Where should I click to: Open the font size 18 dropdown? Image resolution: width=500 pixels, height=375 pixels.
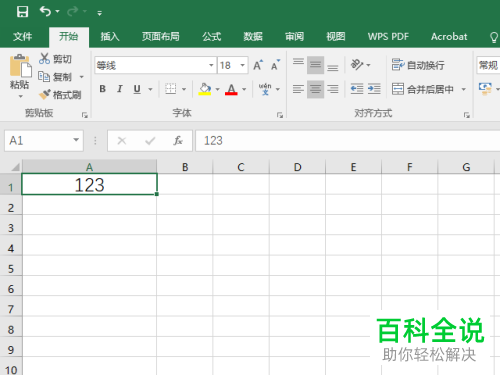click(243, 65)
